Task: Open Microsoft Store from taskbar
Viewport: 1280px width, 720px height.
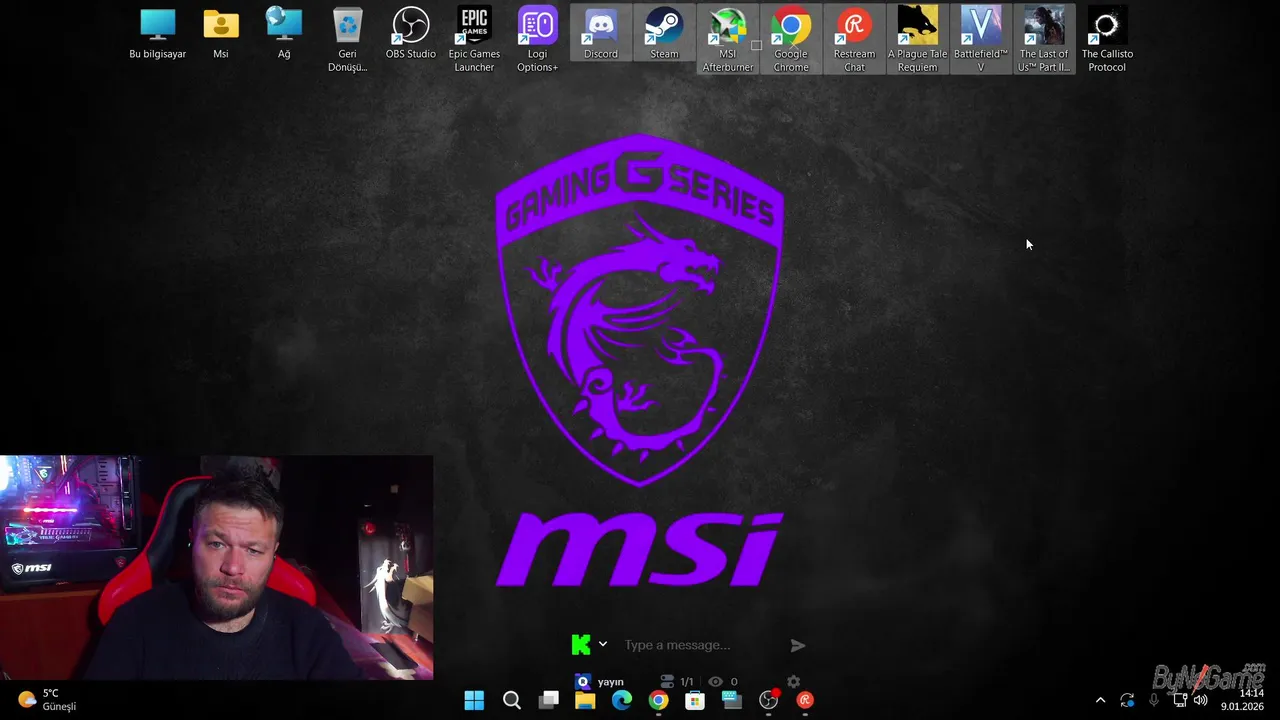Action: pos(695,700)
